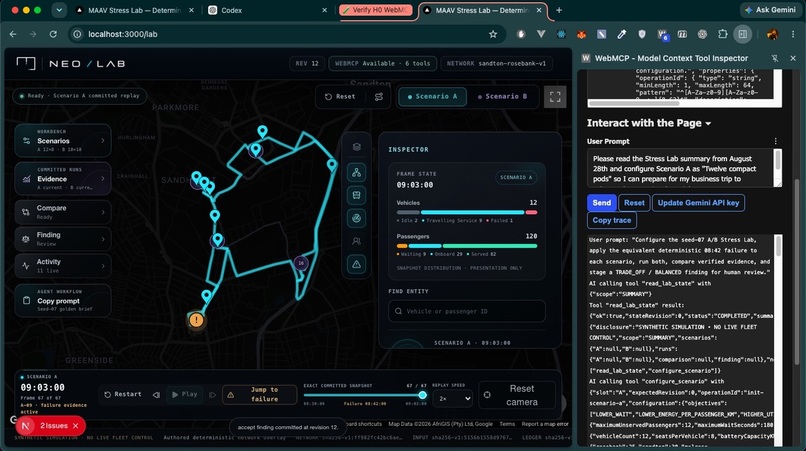
Task: Open the Vue devtools extension icon
Action: click(x=541, y=34)
